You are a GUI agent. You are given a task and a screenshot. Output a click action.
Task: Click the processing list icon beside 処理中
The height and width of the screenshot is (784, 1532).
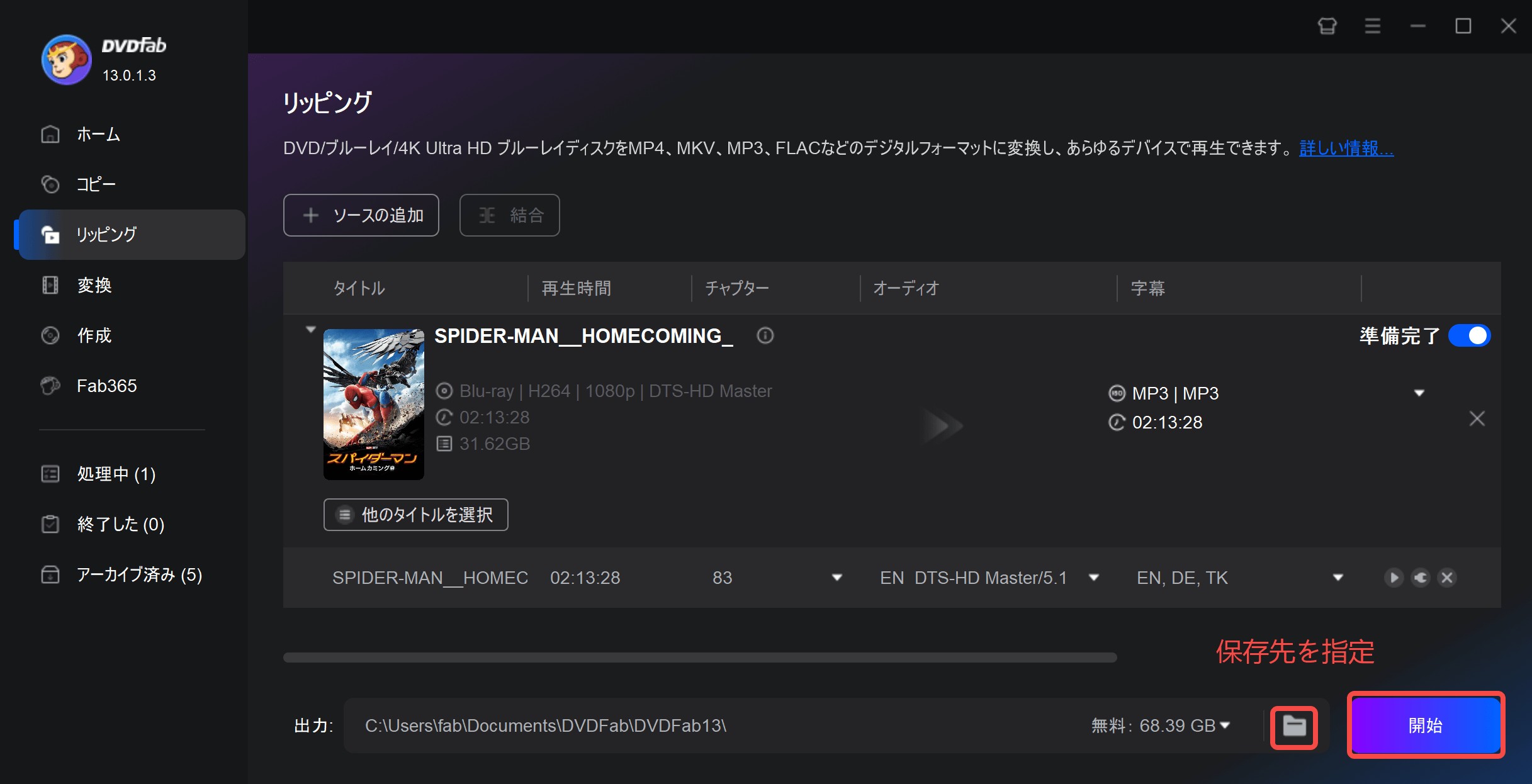point(50,474)
